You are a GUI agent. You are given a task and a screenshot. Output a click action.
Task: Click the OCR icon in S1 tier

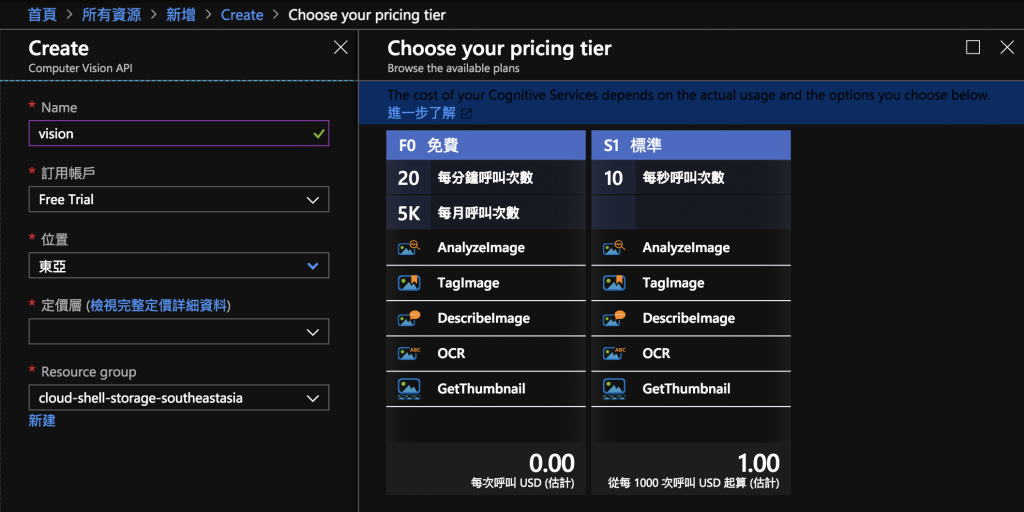(x=614, y=353)
